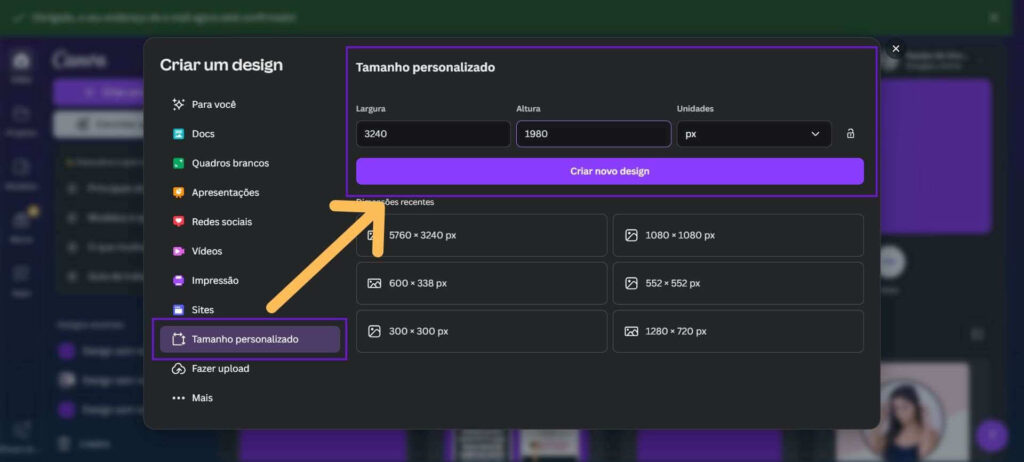Close the Criar um design dialog

[x=895, y=49]
